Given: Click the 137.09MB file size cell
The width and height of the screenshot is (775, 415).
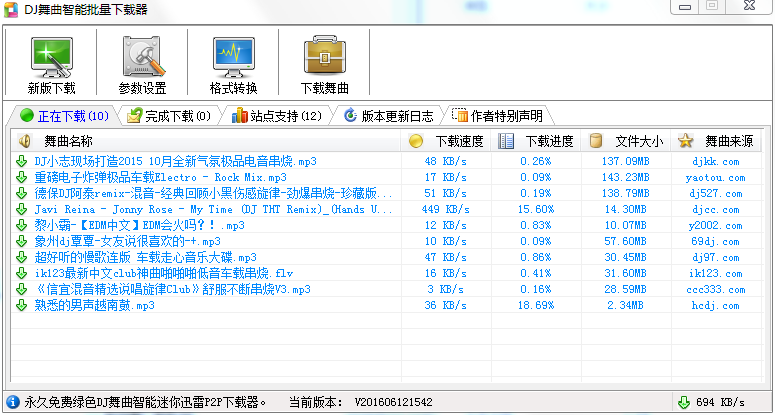Looking at the screenshot, I should [626, 161].
